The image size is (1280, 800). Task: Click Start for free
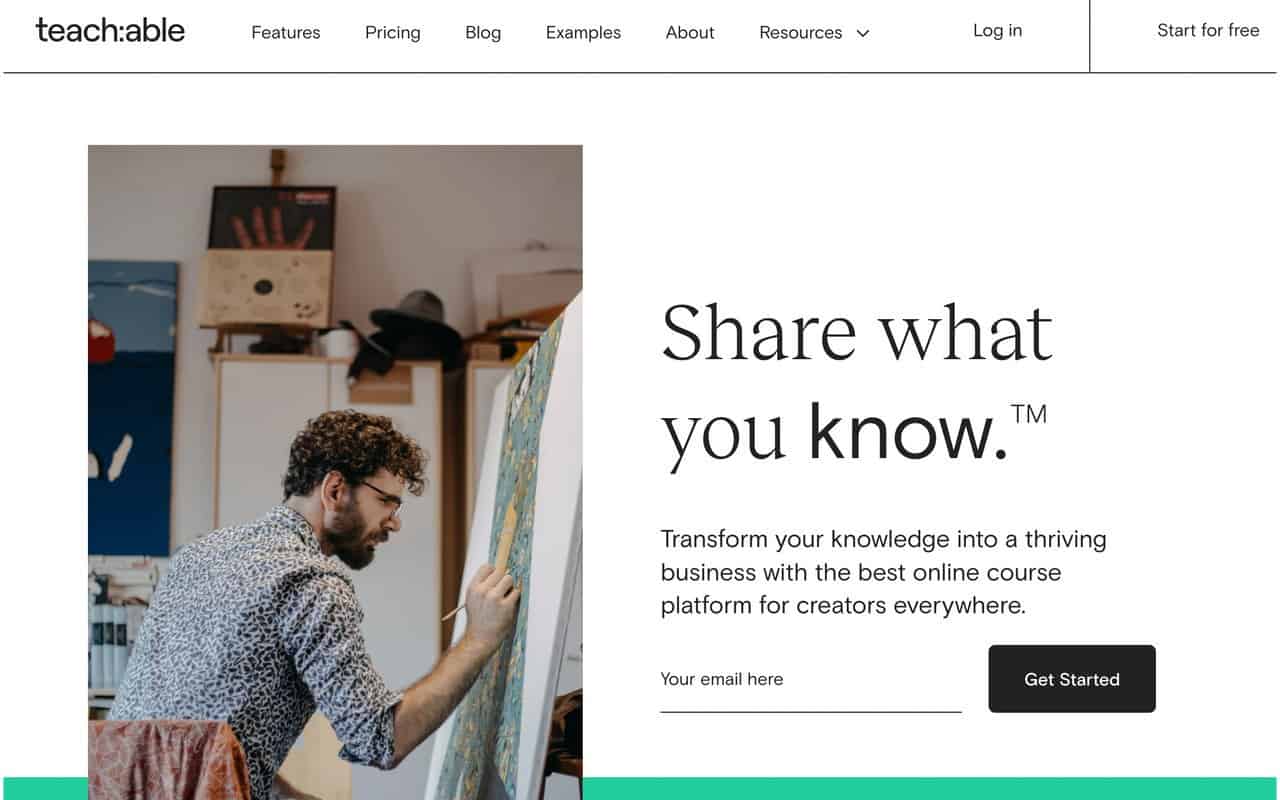point(1208,30)
